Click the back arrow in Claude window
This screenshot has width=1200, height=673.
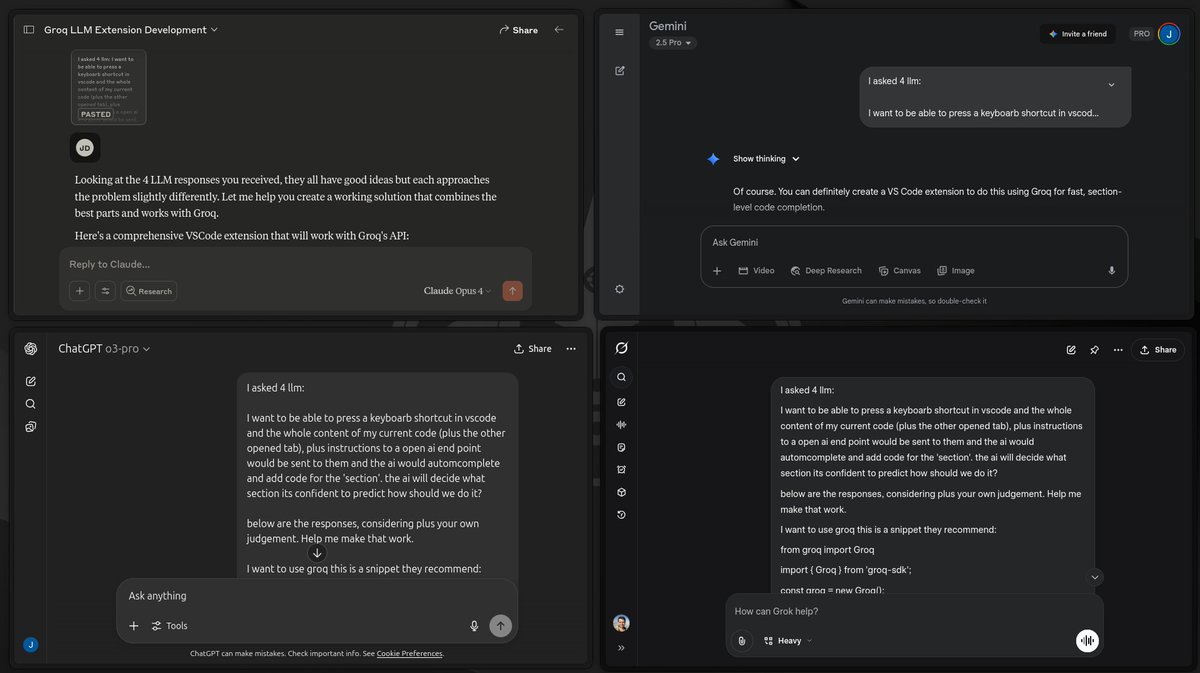coord(559,30)
